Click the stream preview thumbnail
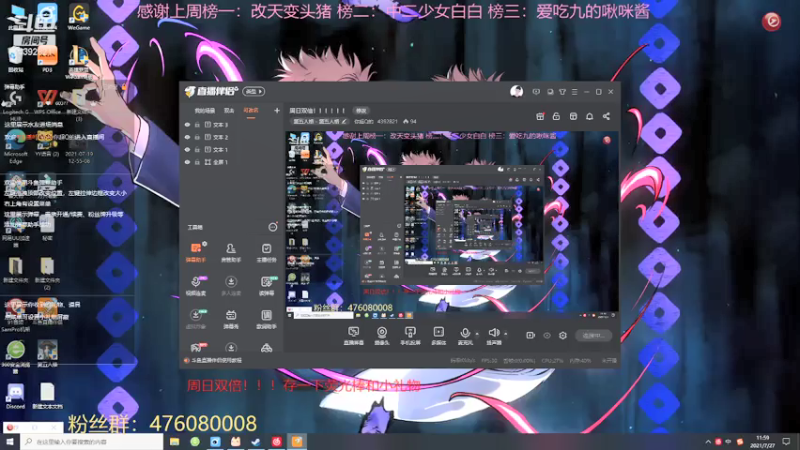This screenshot has width=800, height=450. 452,225
